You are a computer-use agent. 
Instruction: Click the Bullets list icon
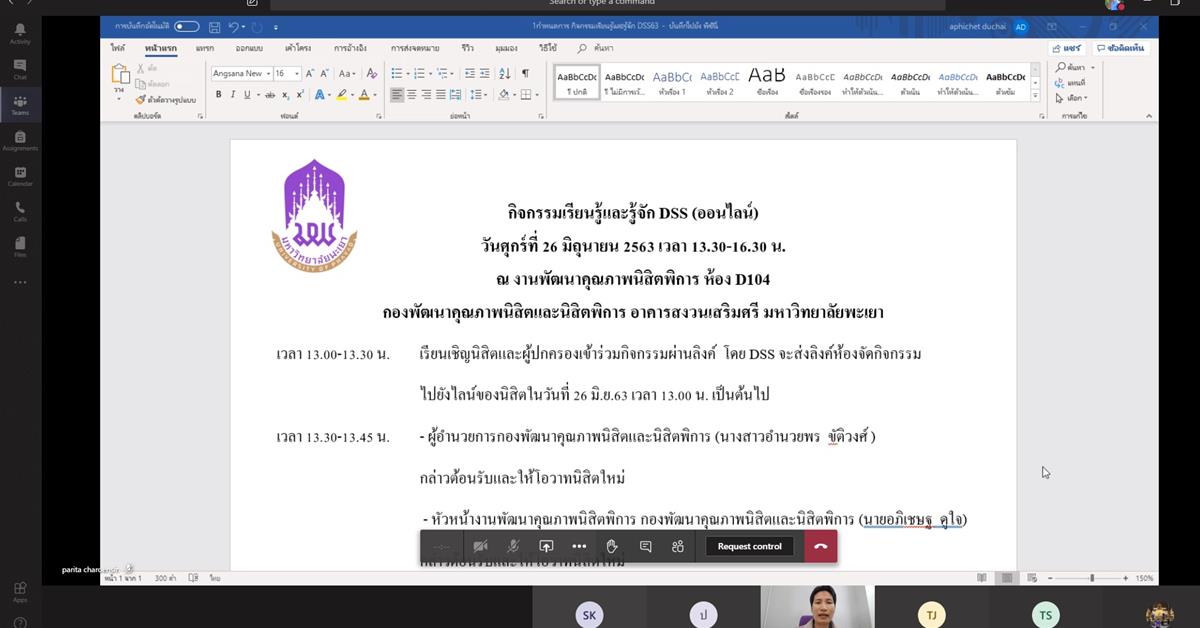(397, 73)
